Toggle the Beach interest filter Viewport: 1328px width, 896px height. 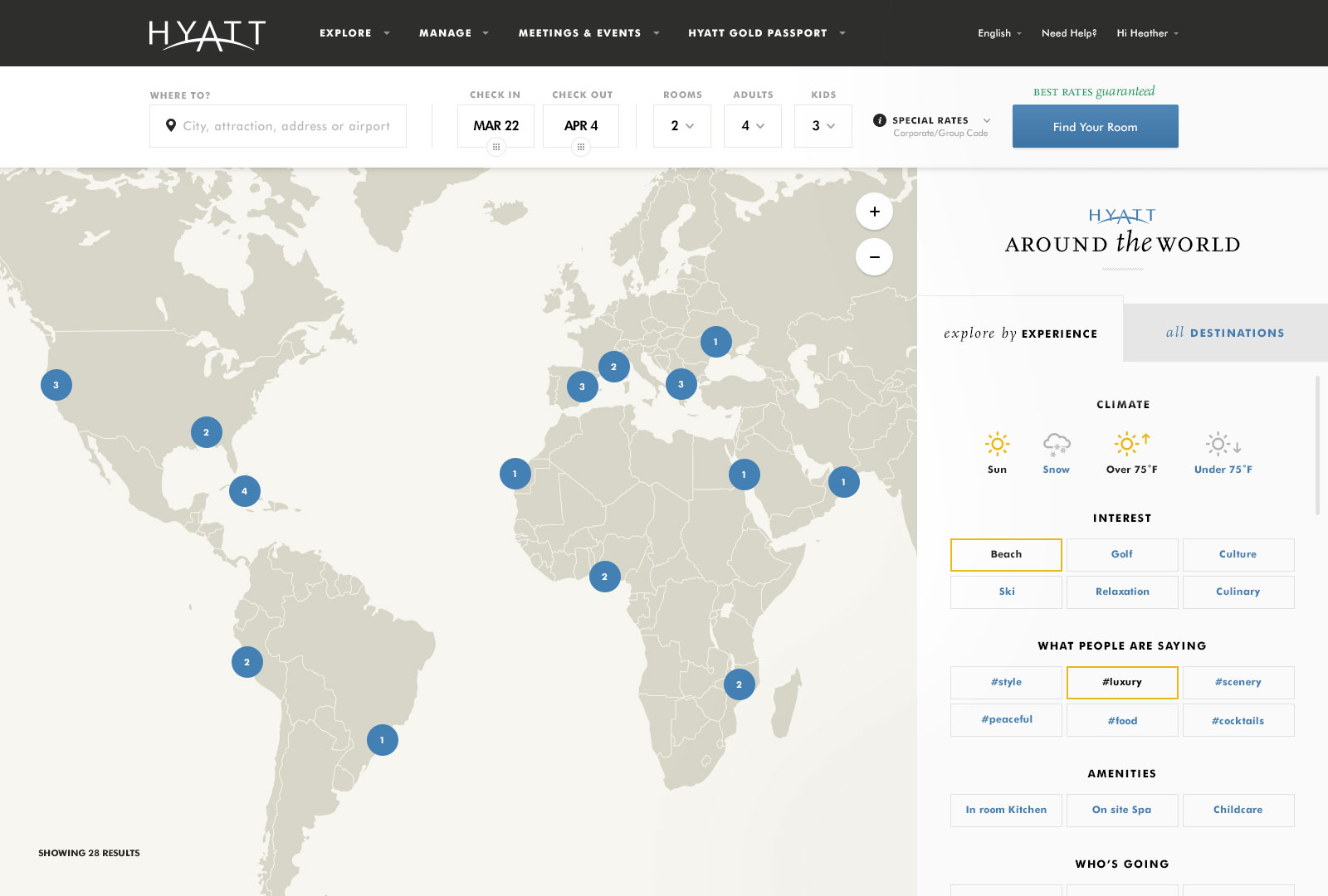tap(1006, 554)
